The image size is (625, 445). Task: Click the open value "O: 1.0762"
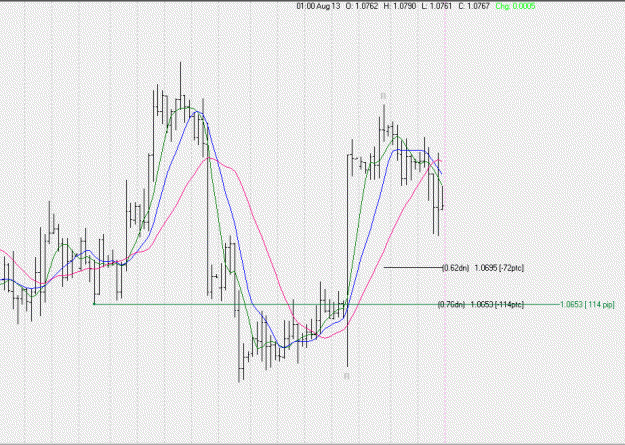pyautogui.click(x=362, y=6)
